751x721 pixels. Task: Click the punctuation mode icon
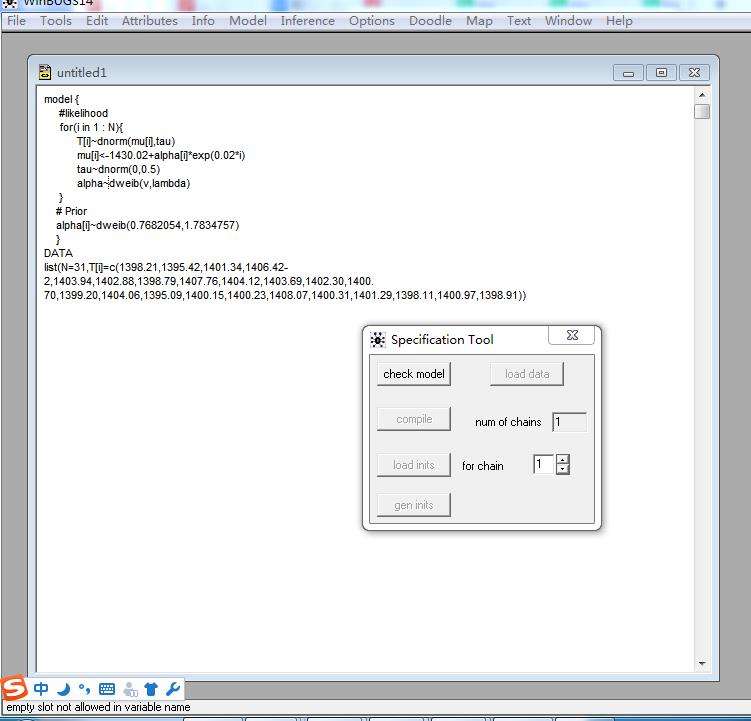pyautogui.click(x=84, y=689)
